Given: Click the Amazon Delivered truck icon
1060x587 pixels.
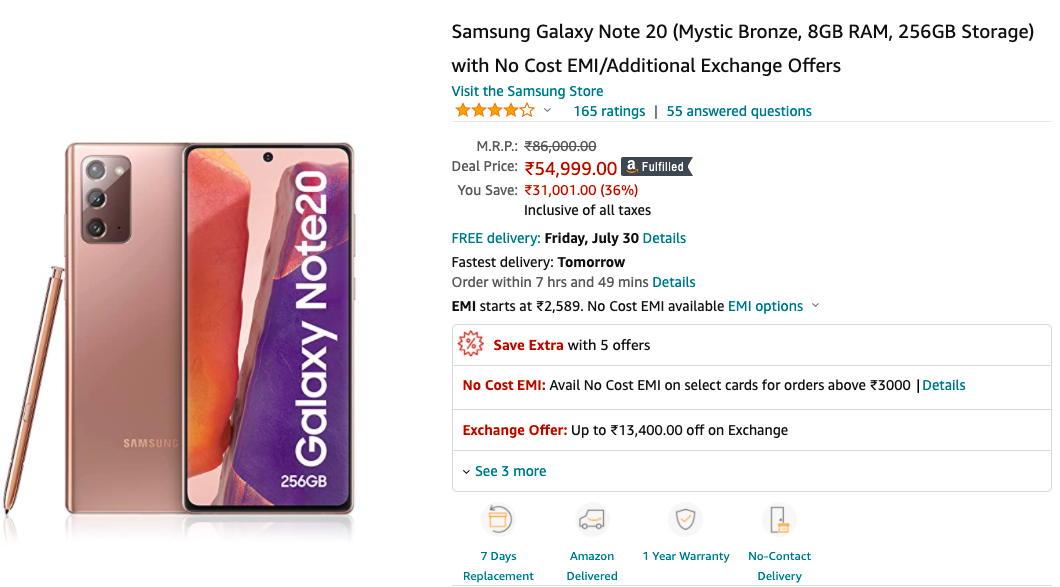Looking at the screenshot, I should coord(592,519).
